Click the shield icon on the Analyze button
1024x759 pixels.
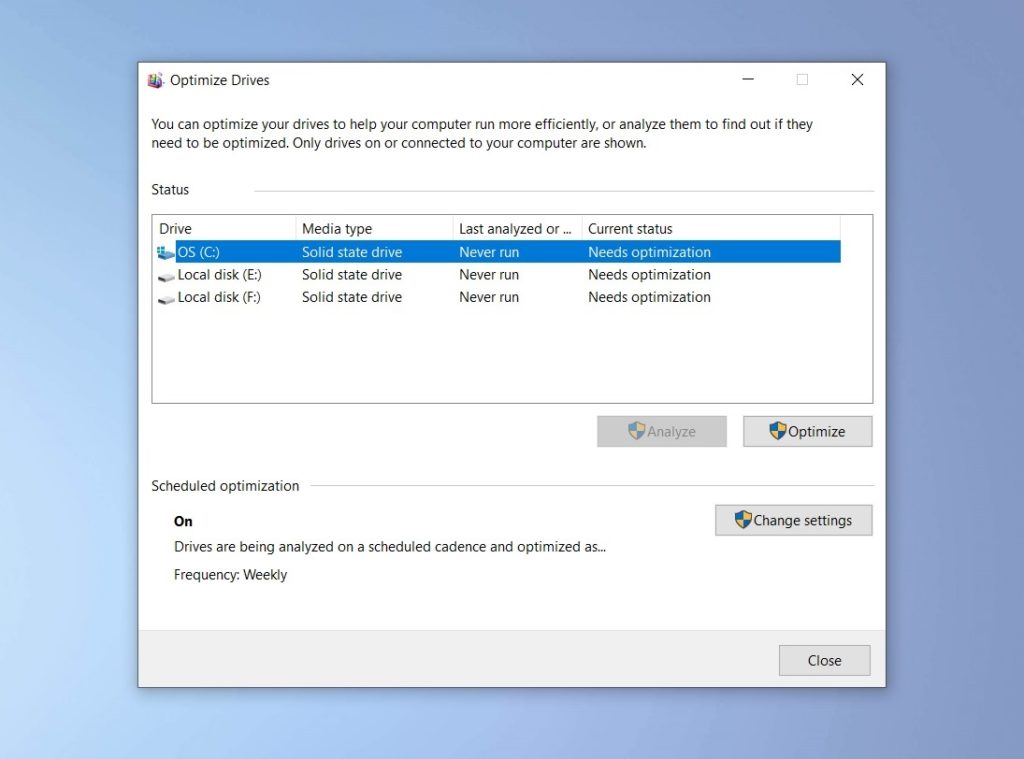tap(637, 431)
